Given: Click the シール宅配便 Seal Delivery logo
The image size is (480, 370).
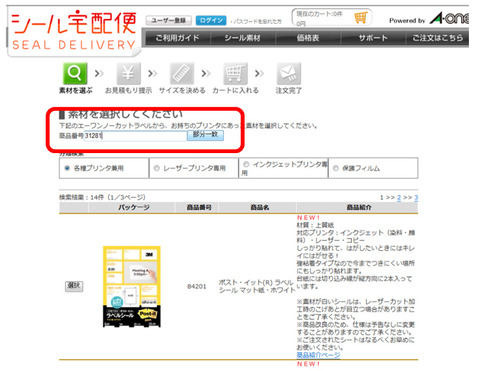Looking at the screenshot, I should tap(74, 31).
